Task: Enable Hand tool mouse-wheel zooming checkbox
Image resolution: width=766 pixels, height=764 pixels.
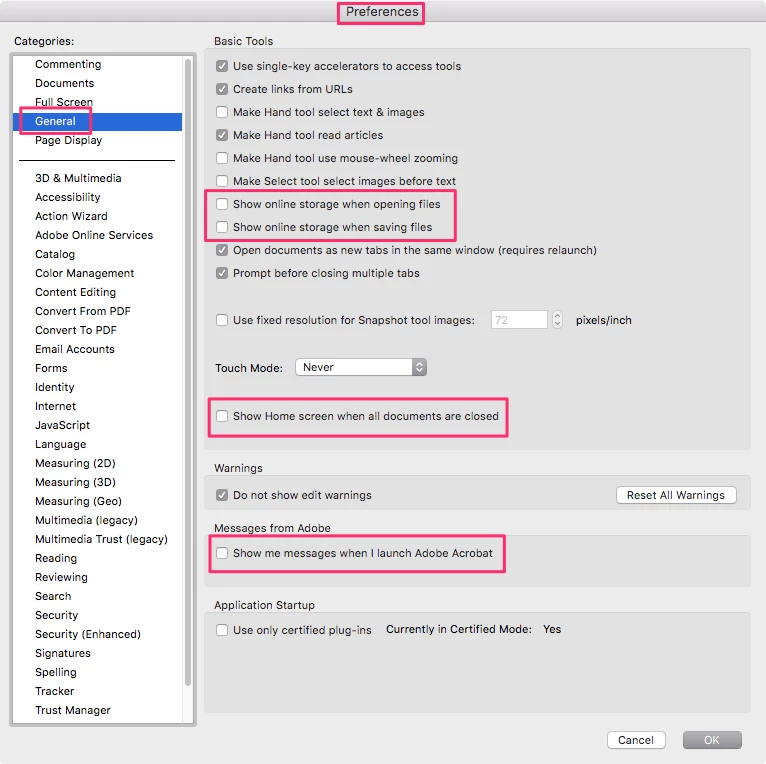Action: [x=222, y=158]
